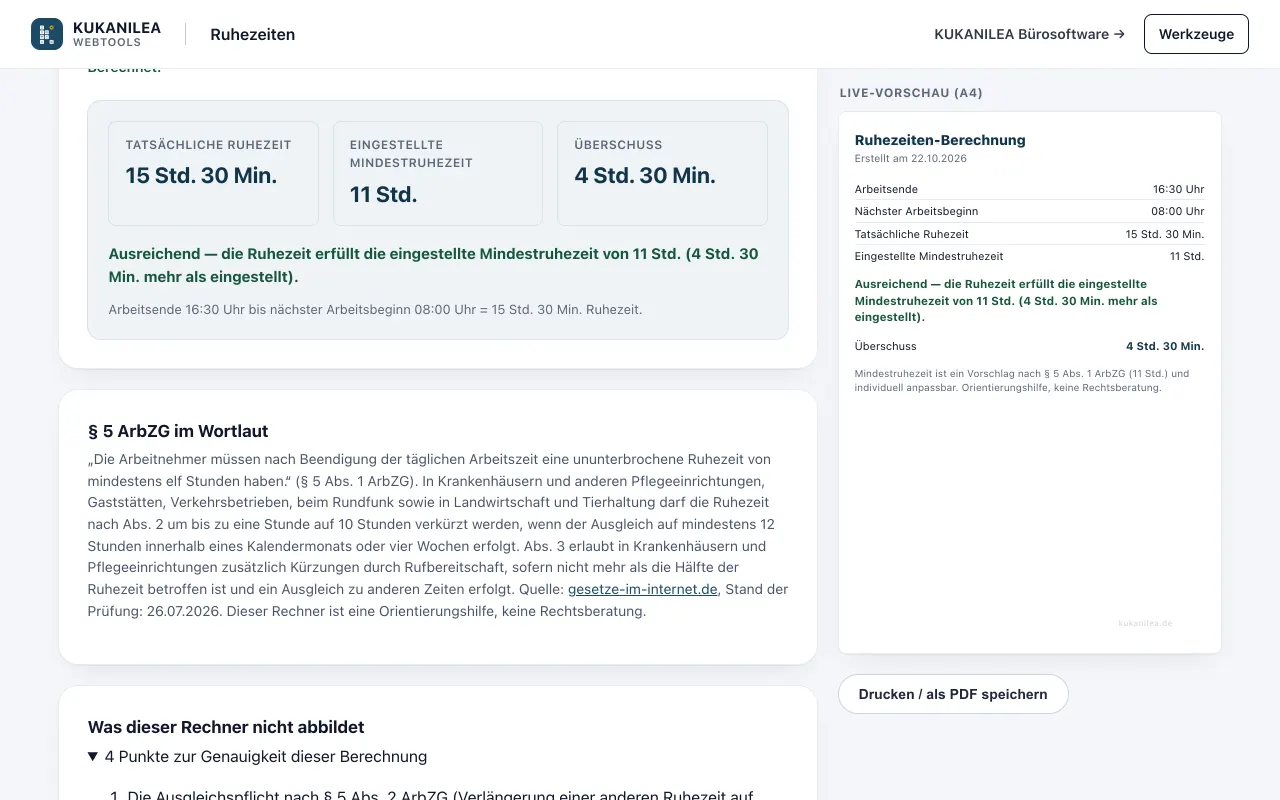Click the KUKANILEA WEBTOOLS brand text
Image resolution: width=1280 pixels, height=800 pixels.
pyautogui.click(x=117, y=34)
